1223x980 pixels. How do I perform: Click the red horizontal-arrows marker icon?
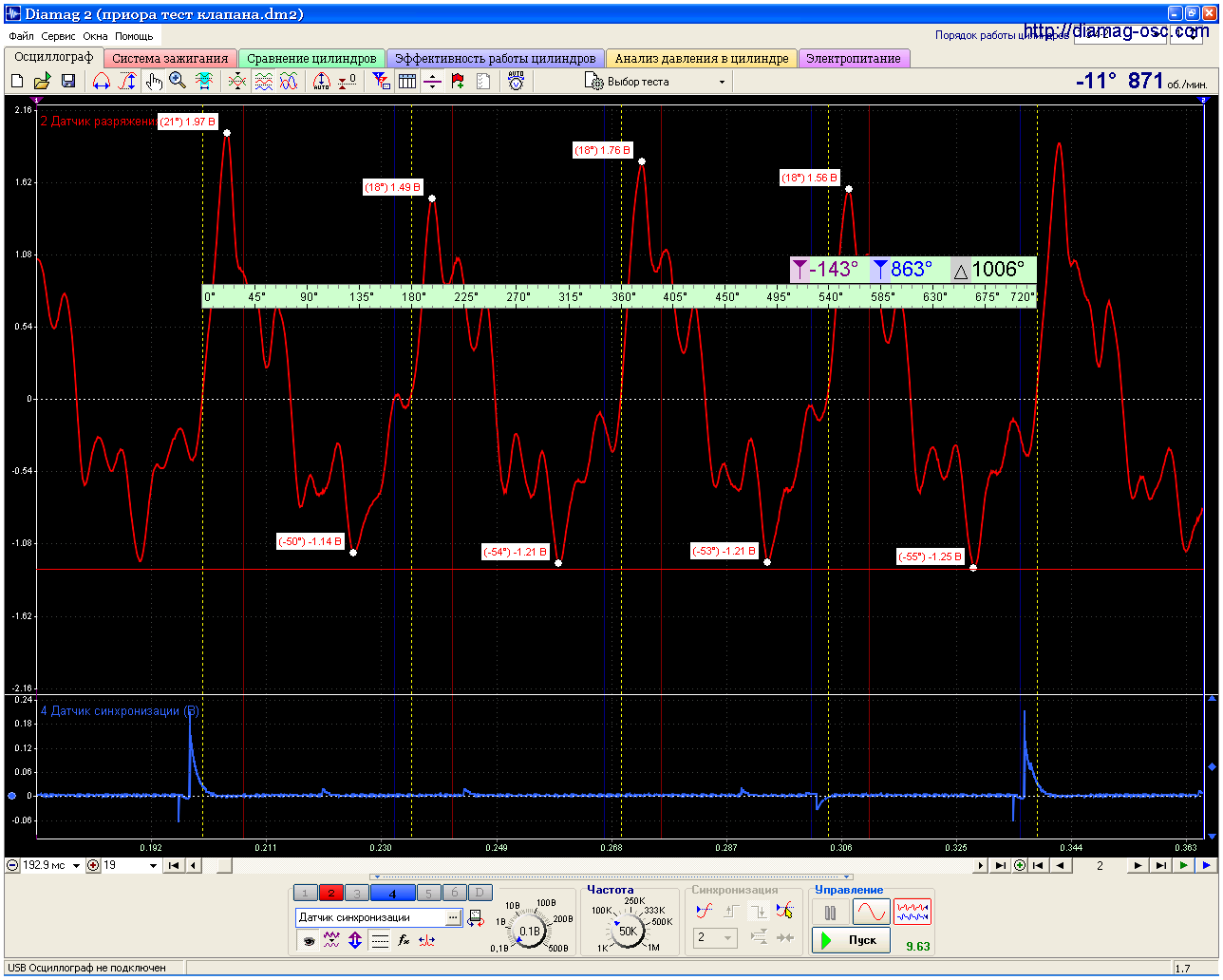(x=427, y=941)
